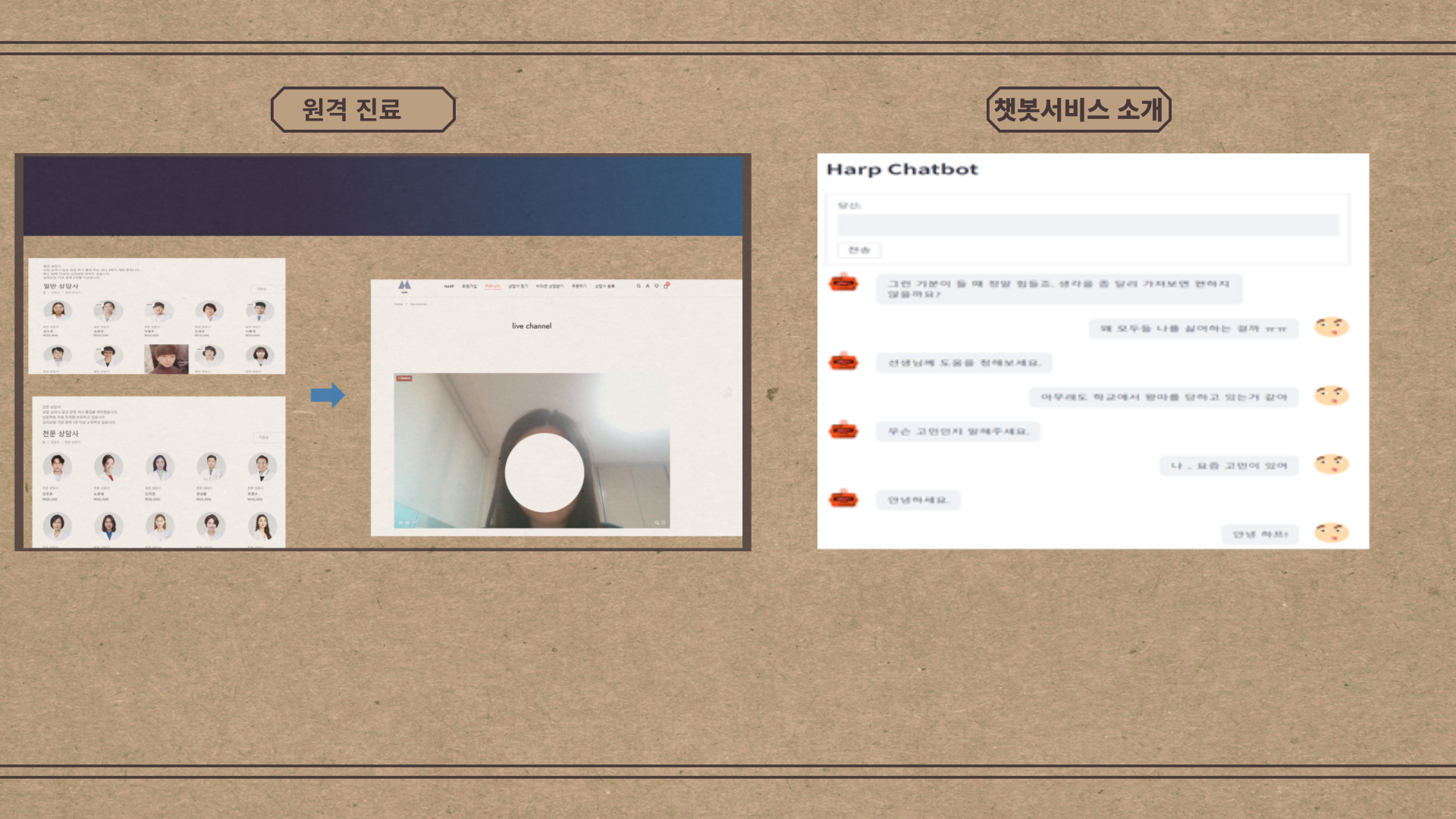Click the heart wishlist icon
Image resolution: width=1456 pixels, height=819 pixels.
(657, 286)
